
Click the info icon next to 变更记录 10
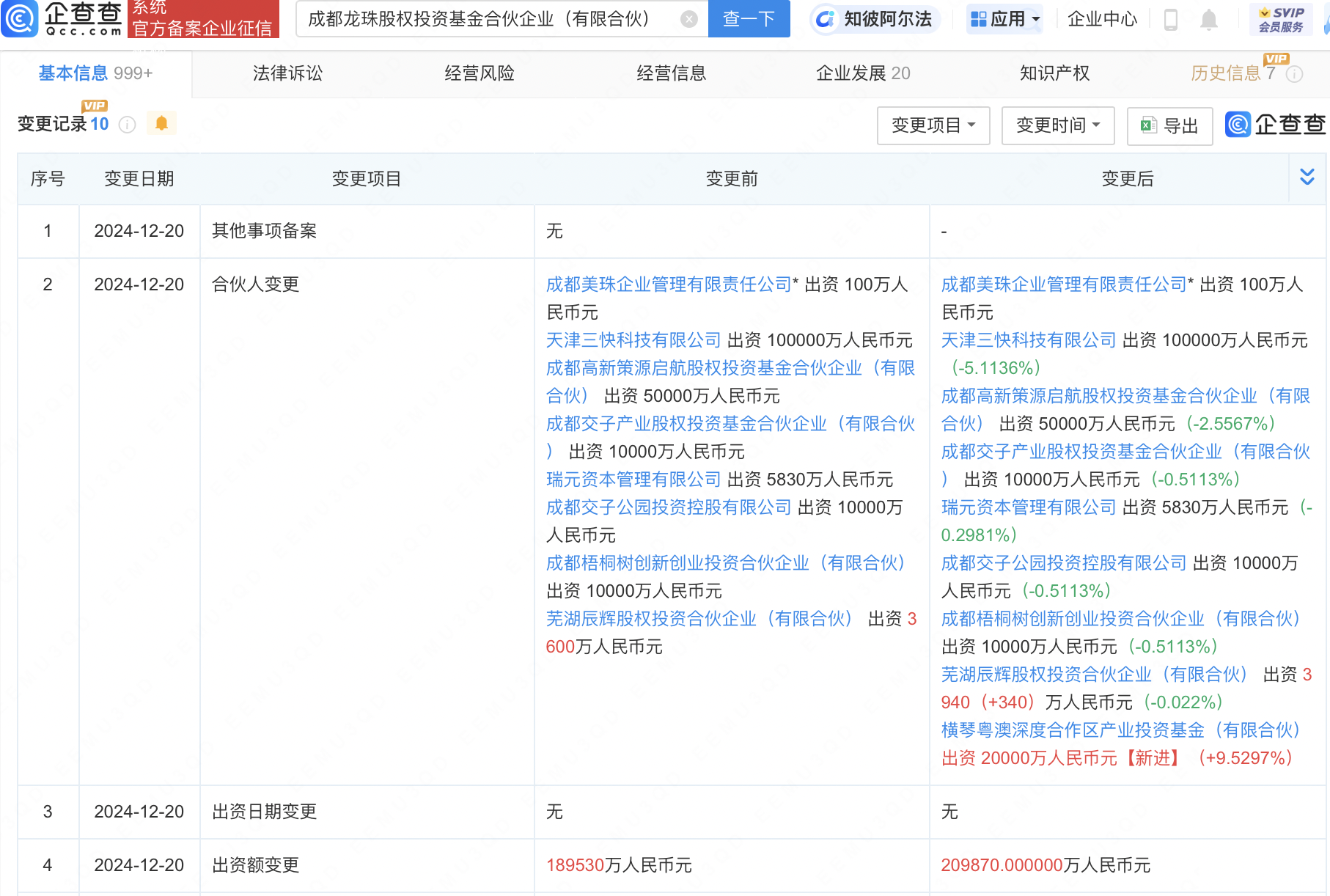(128, 125)
